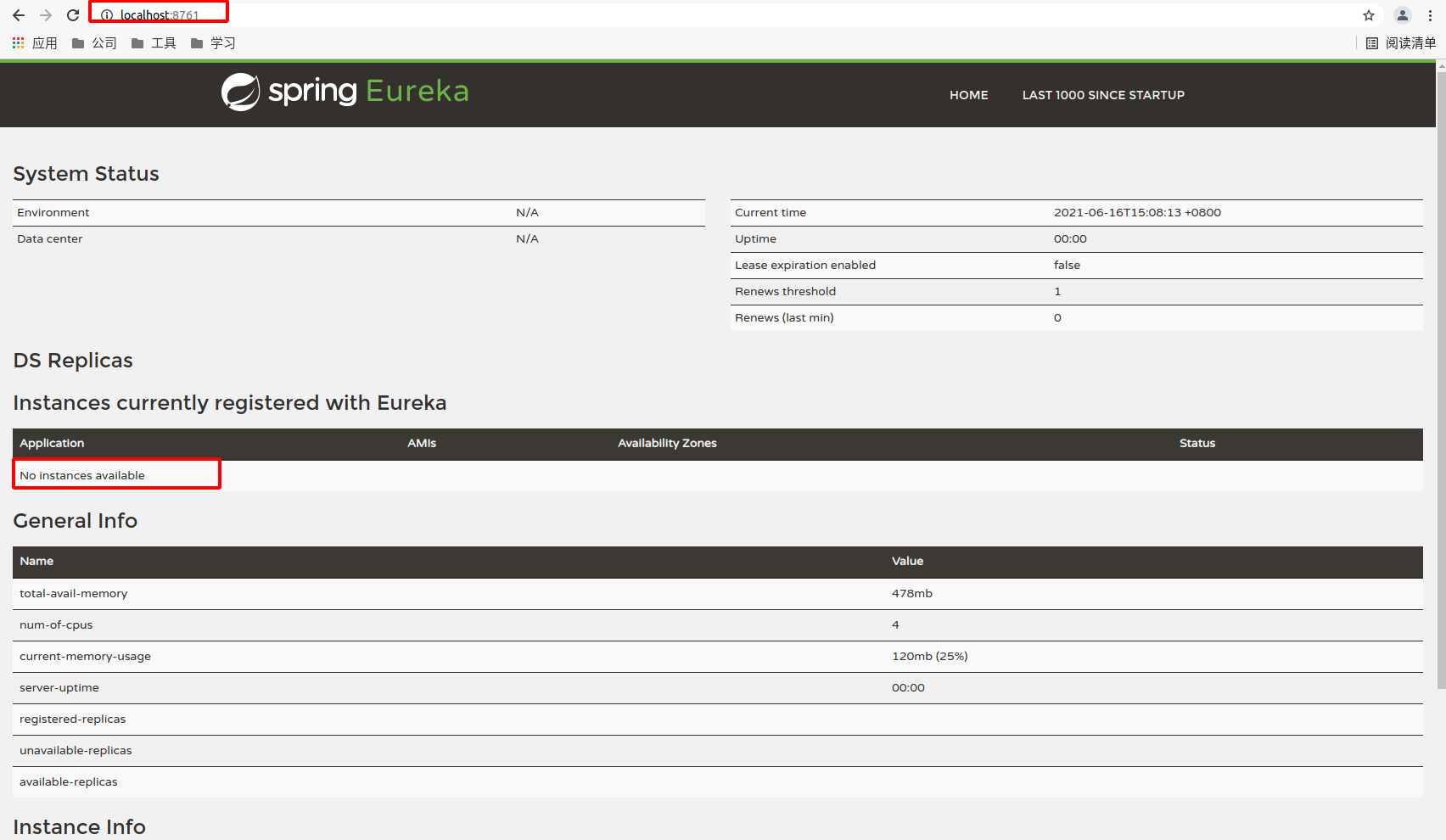Click Lease expiration enabled label

[805, 266]
